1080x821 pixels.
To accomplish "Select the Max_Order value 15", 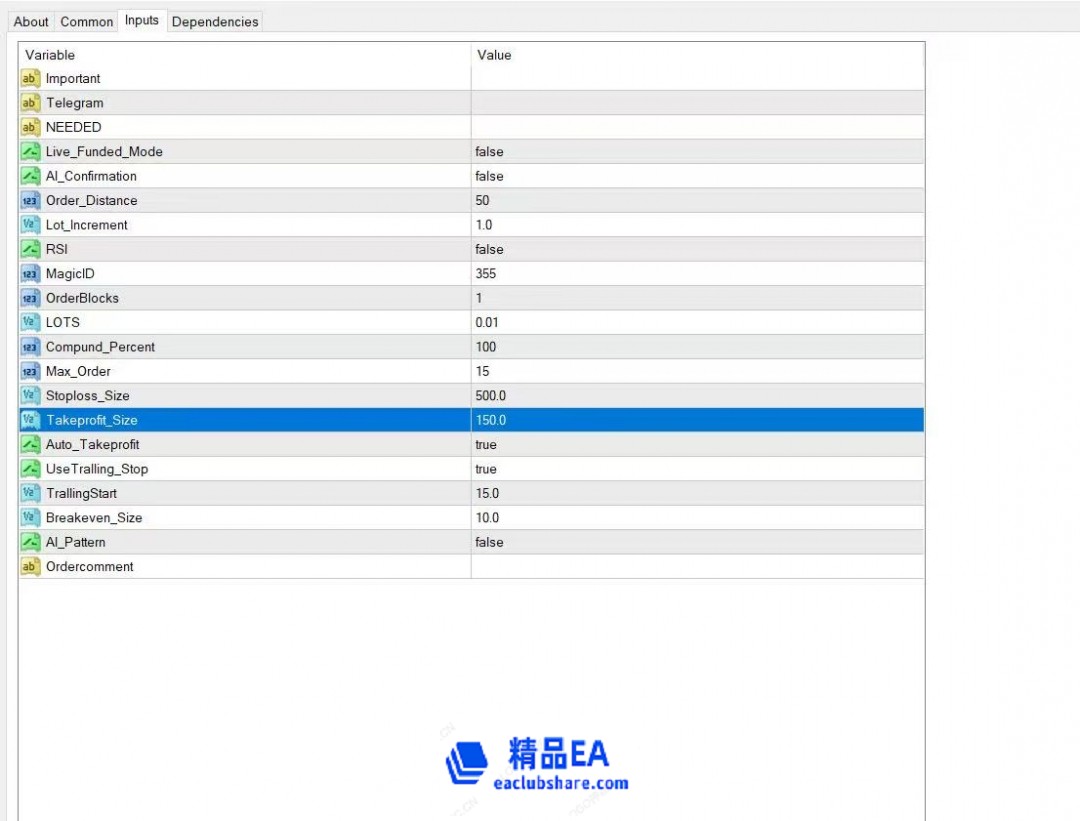I will coord(482,371).
